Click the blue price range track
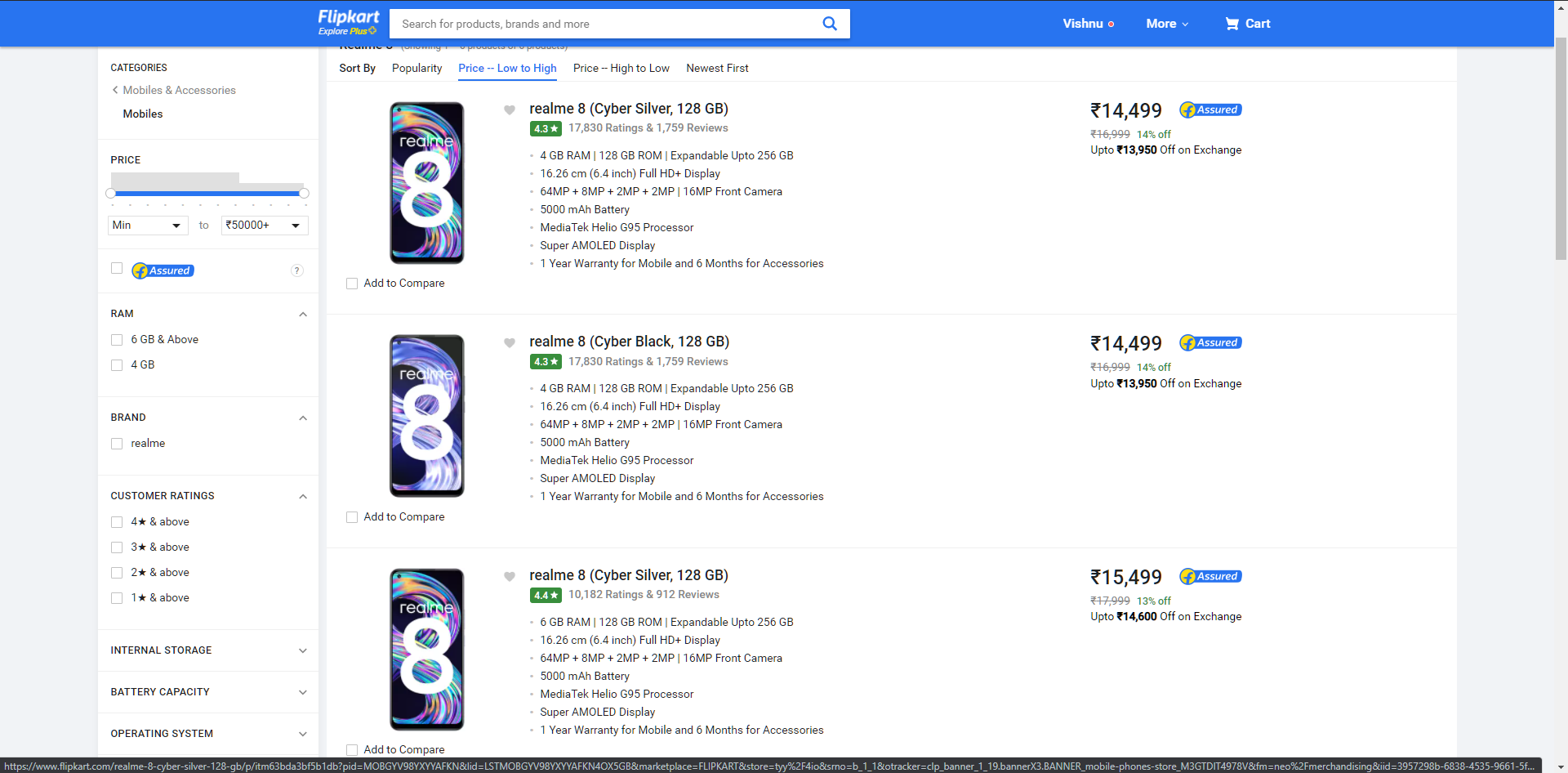The height and width of the screenshot is (773, 1568). pyautogui.click(x=207, y=194)
